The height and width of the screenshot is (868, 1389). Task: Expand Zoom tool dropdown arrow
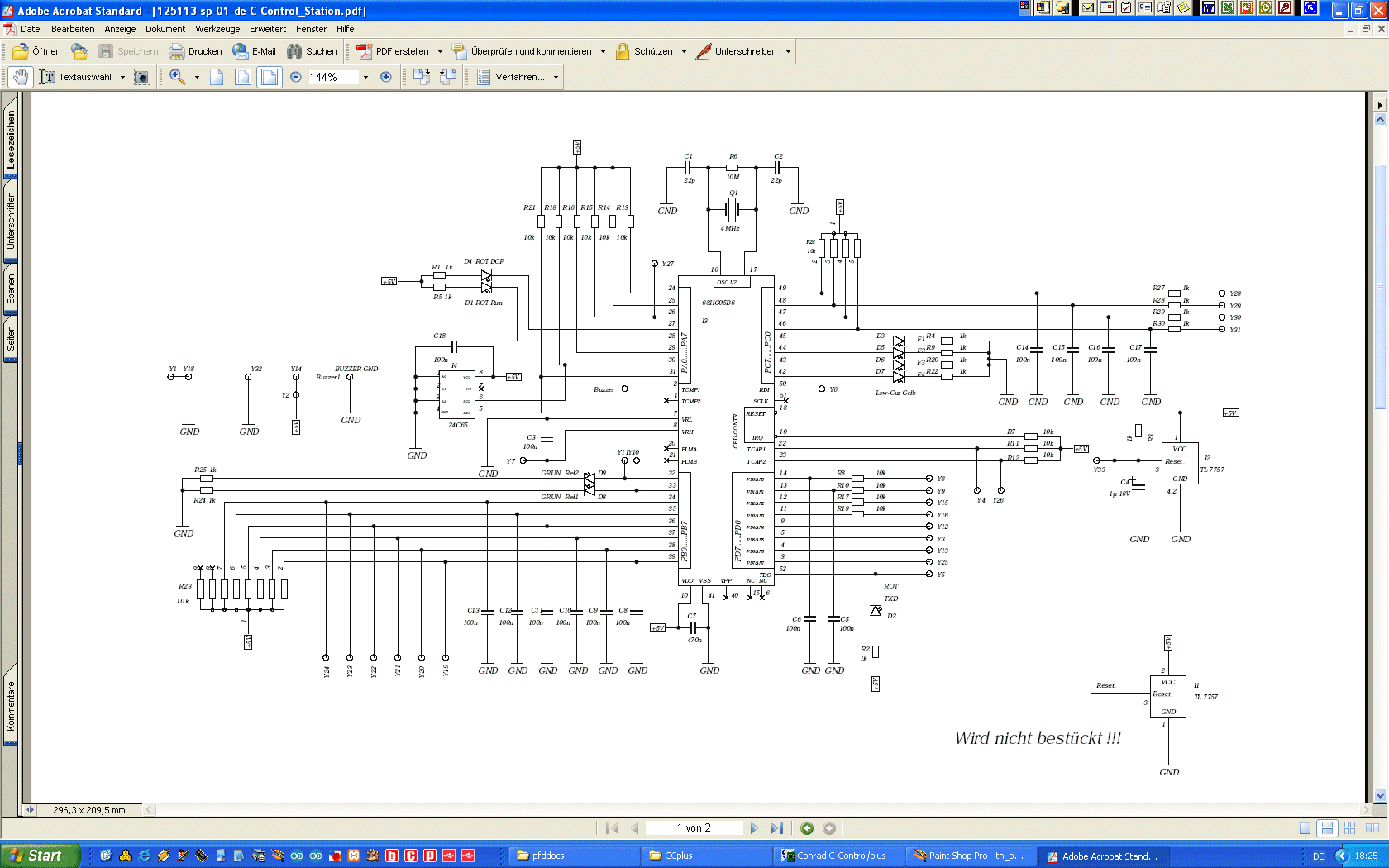point(197,77)
